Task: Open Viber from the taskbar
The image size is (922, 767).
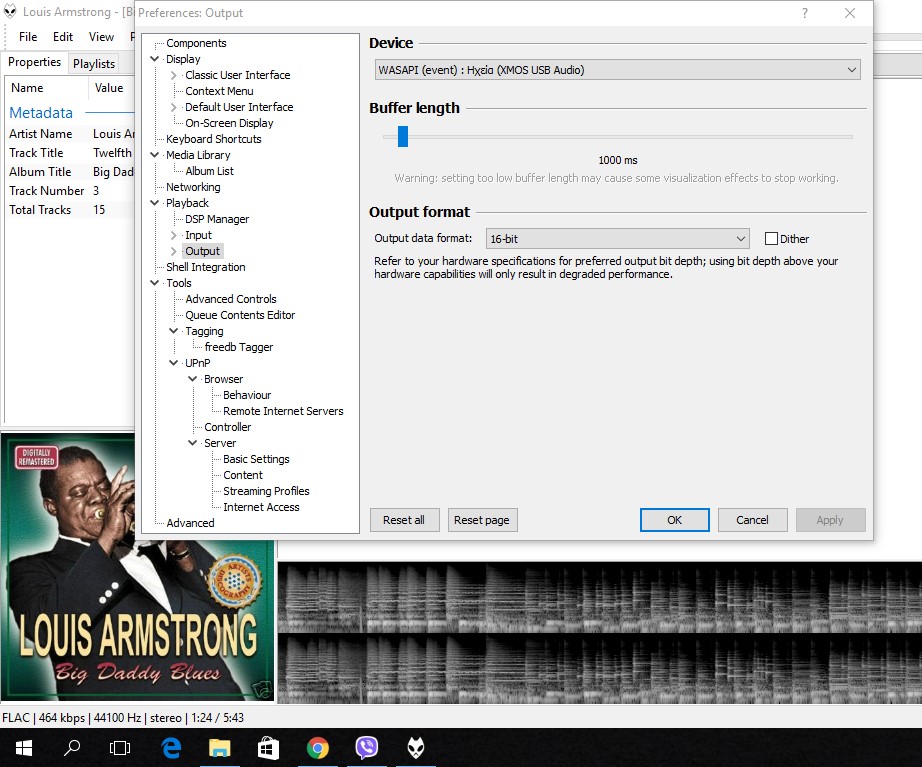Action: (x=367, y=747)
